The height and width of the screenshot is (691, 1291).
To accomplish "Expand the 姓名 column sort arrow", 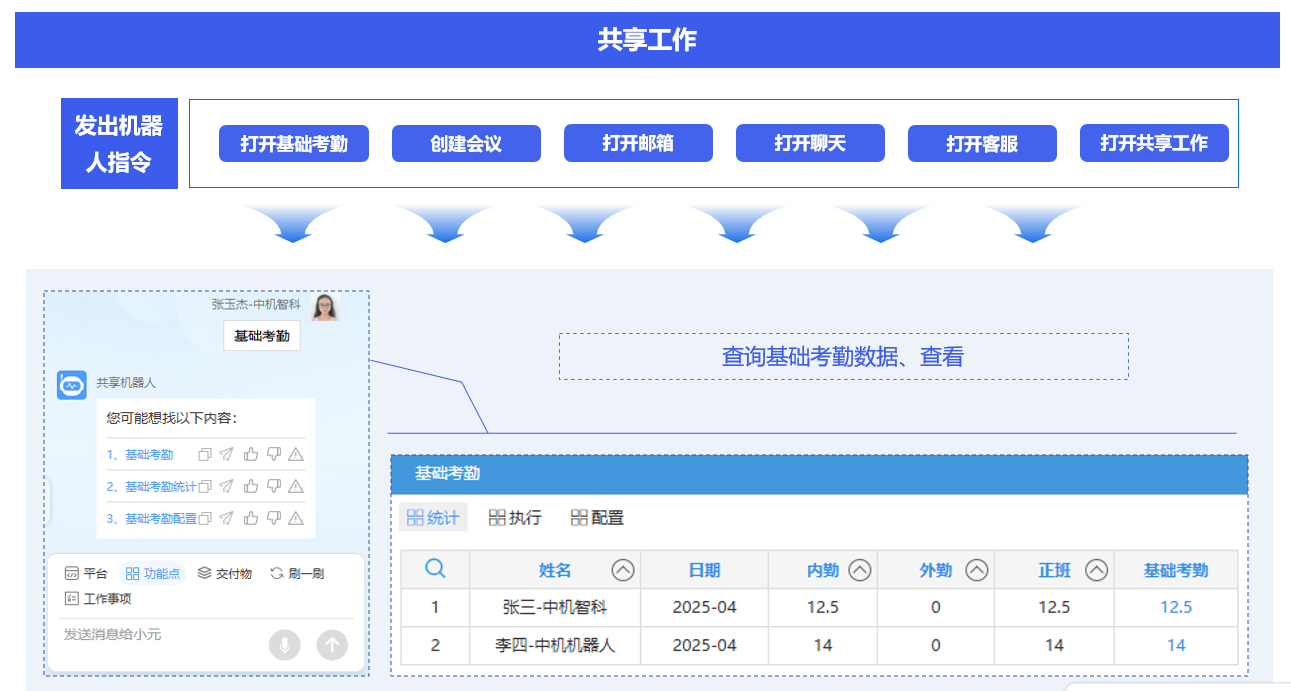I will pos(623,570).
